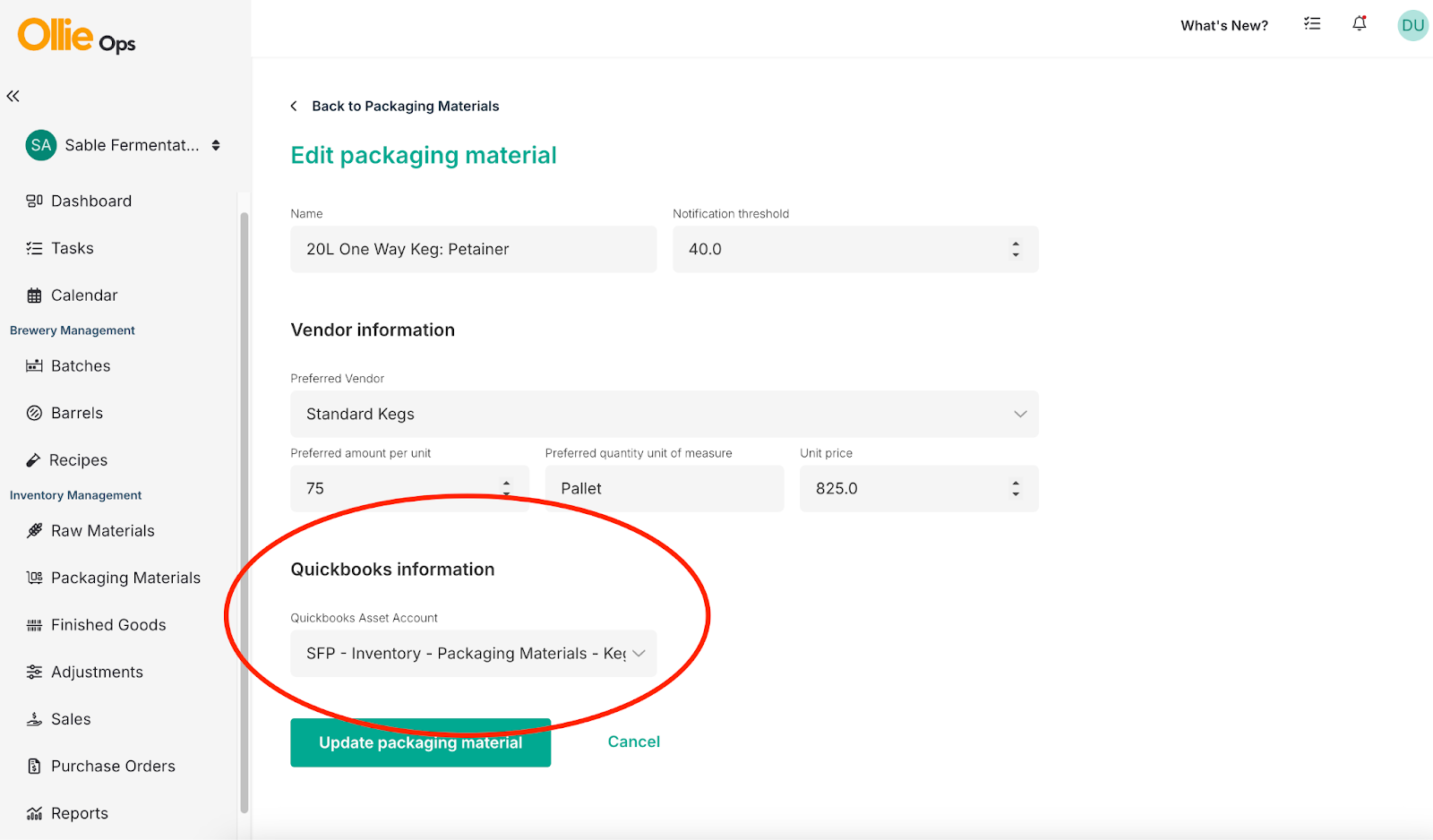Open the task checklist icon in header
Image resolution: width=1433 pixels, height=840 pixels.
[x=1312, y=24]
